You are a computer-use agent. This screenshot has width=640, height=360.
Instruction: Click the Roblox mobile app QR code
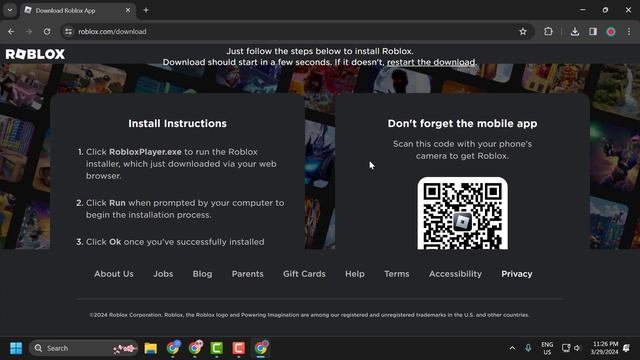(462, 213)
